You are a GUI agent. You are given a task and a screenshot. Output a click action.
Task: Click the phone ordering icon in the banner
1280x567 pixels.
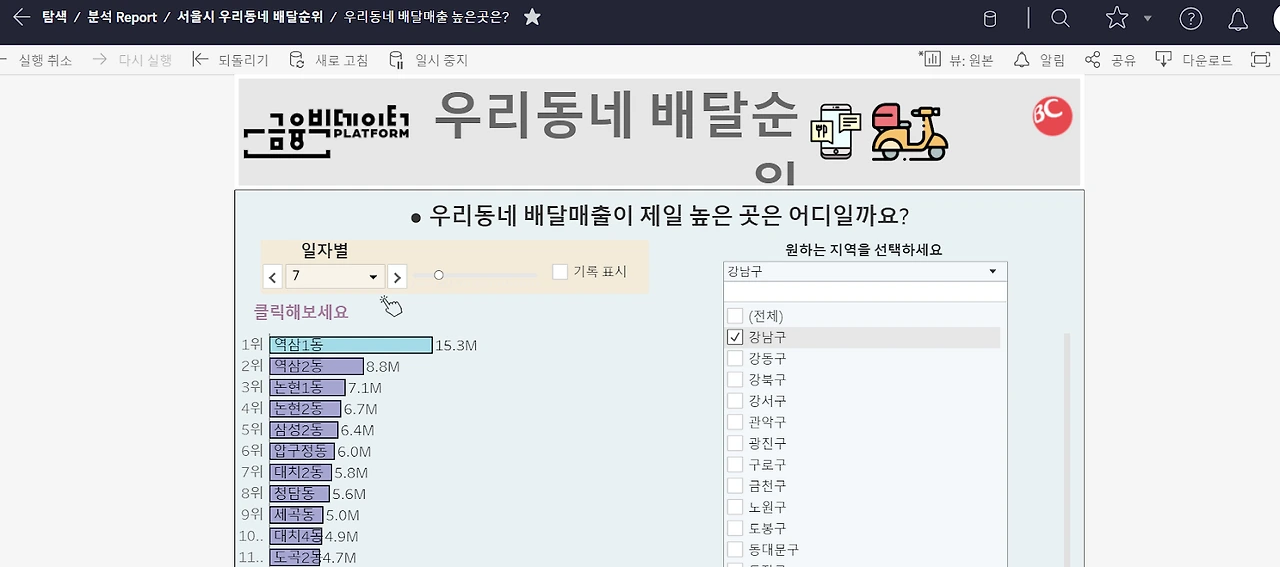point(838,131)
